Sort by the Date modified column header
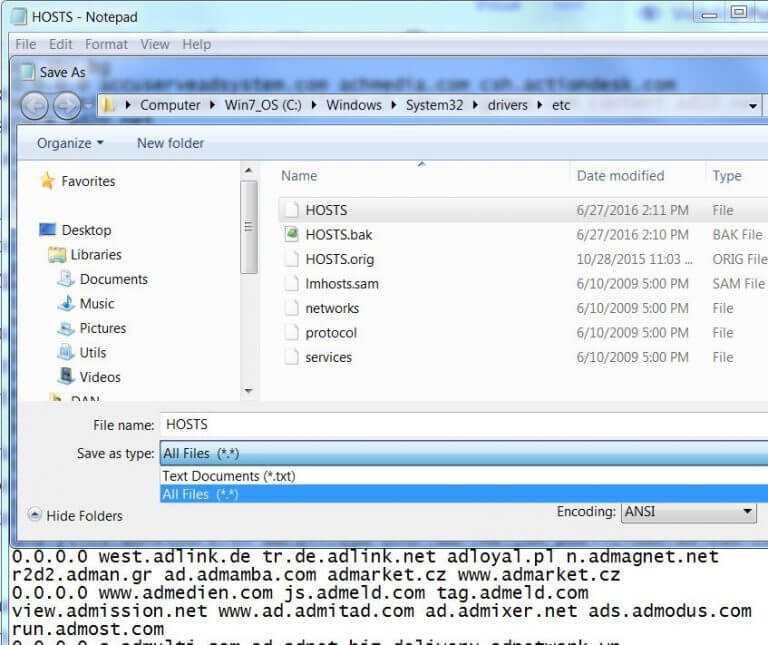Screen dimensions: 768x645 (x=620, y=176)
